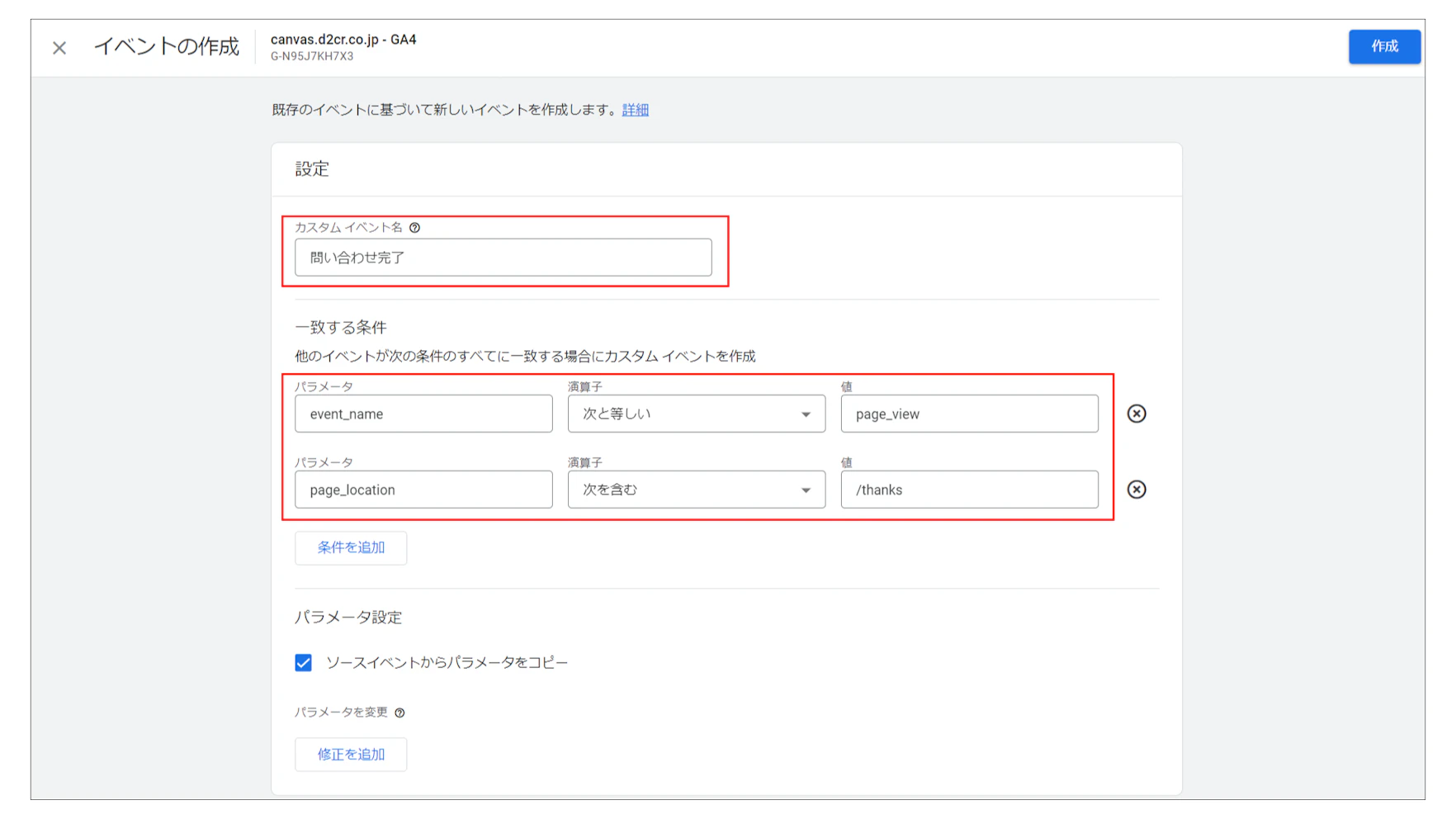Click the blue 作成 button
The width and height of the screenshot is (1456, 819).
[1384, 46]
